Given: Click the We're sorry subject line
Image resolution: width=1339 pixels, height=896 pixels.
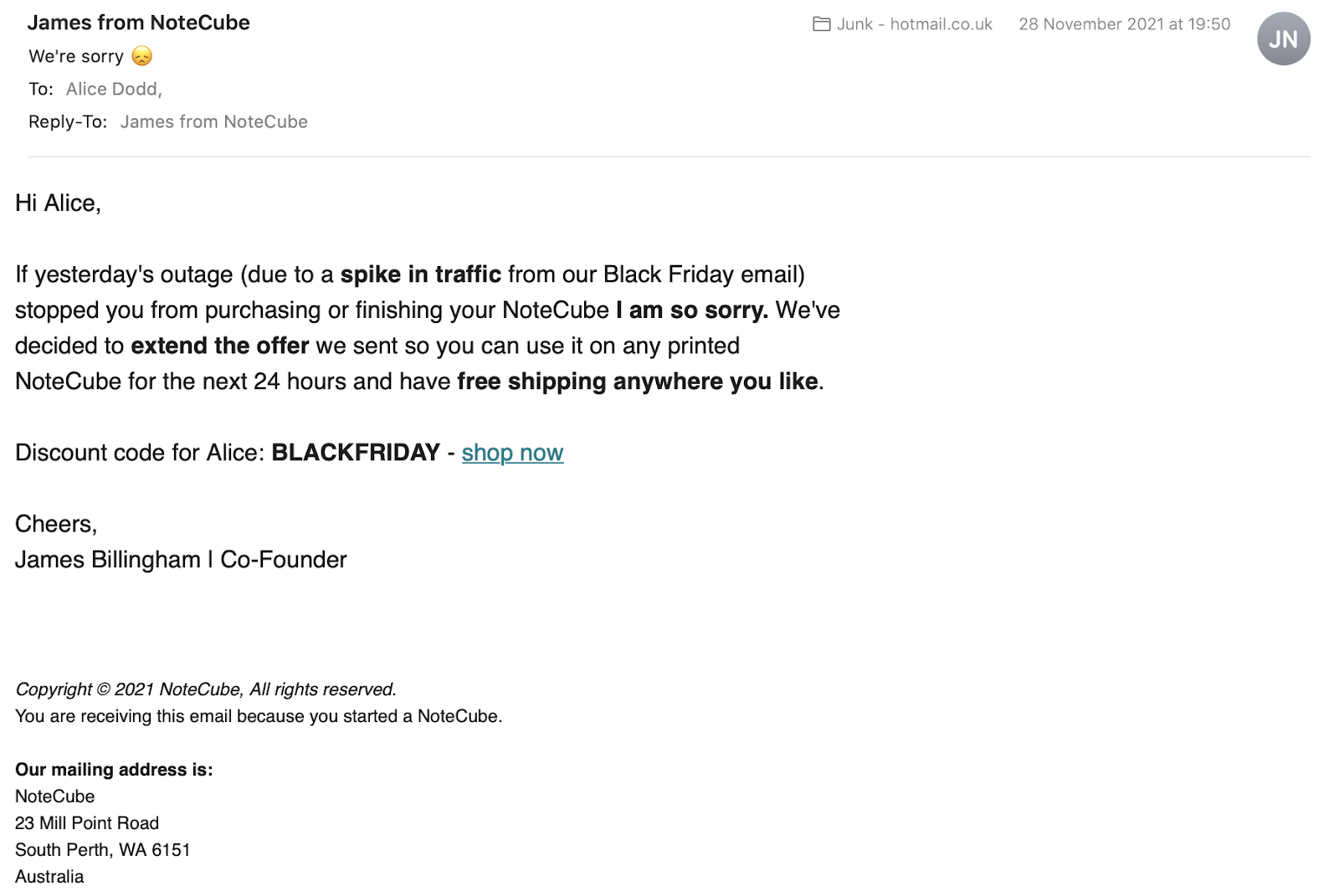Looking at the screenshot, I should (x=76, y=56).
